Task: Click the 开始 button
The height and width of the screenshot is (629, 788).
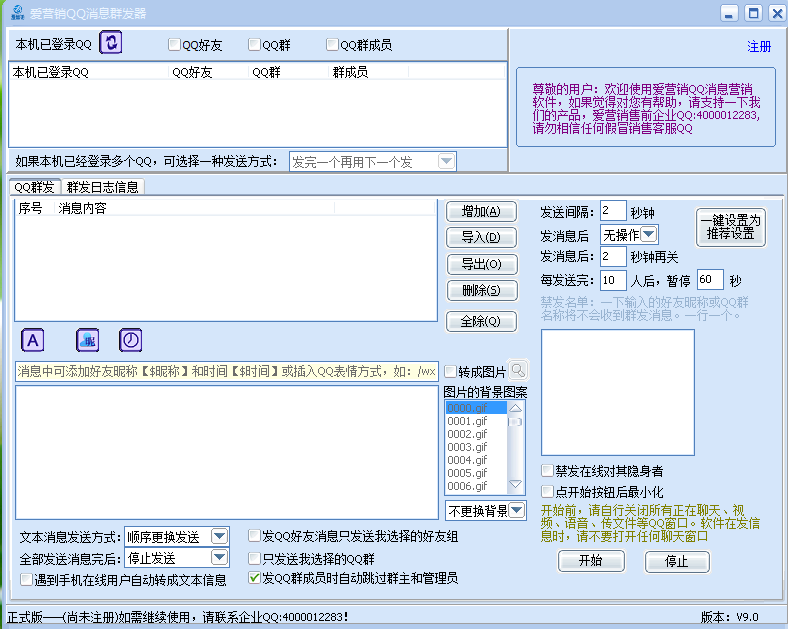Action: 591,561
